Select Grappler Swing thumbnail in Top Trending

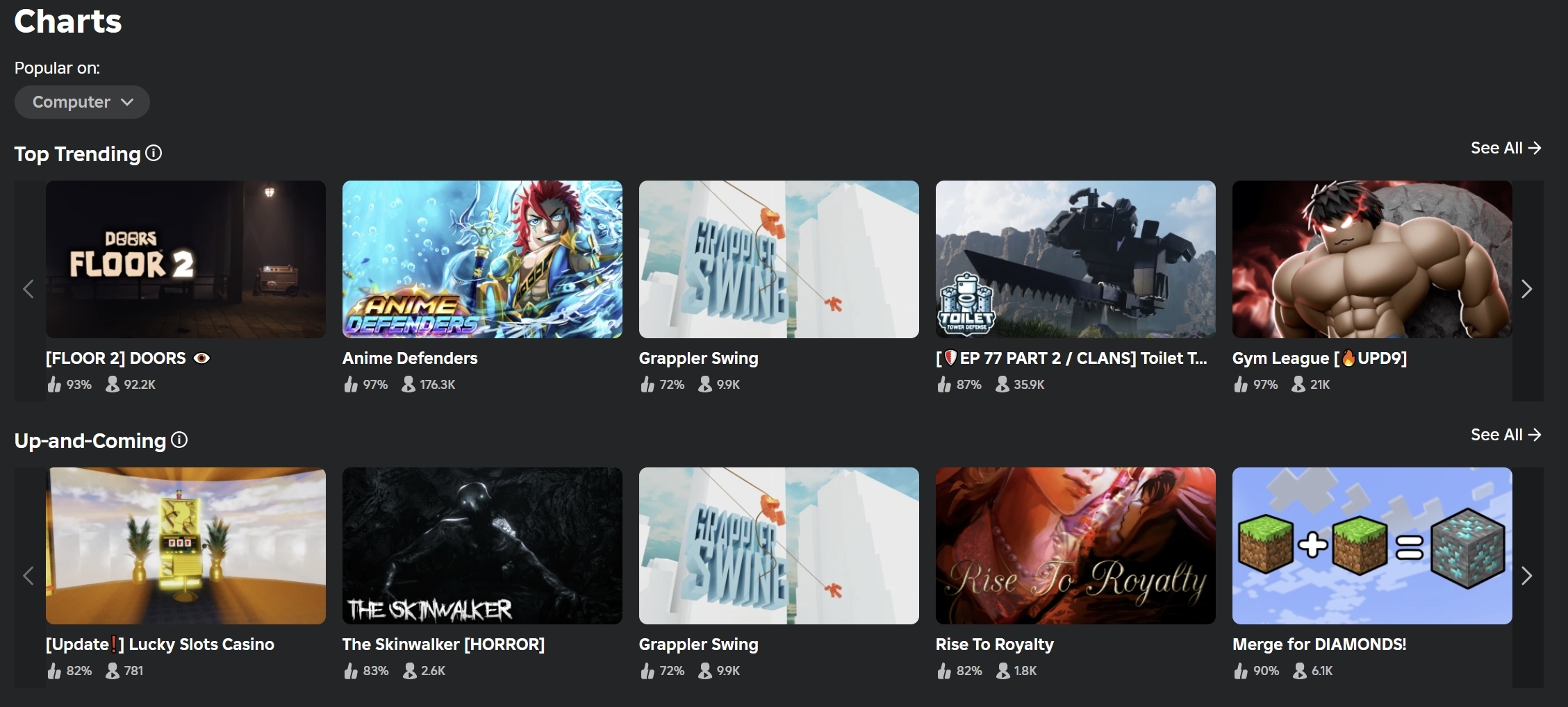tap(778, 259)
